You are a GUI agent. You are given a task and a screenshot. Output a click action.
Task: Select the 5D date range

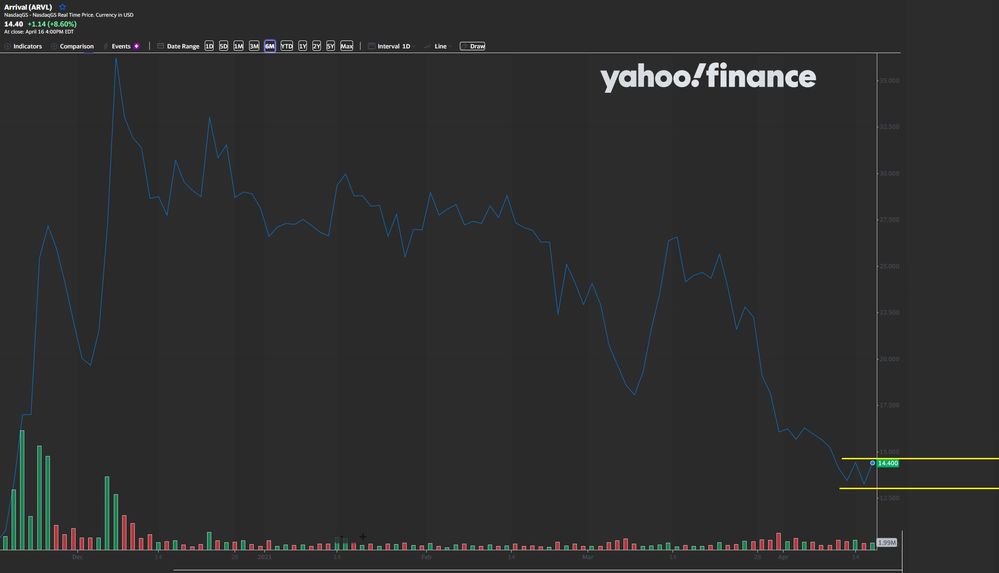(224, 46)
